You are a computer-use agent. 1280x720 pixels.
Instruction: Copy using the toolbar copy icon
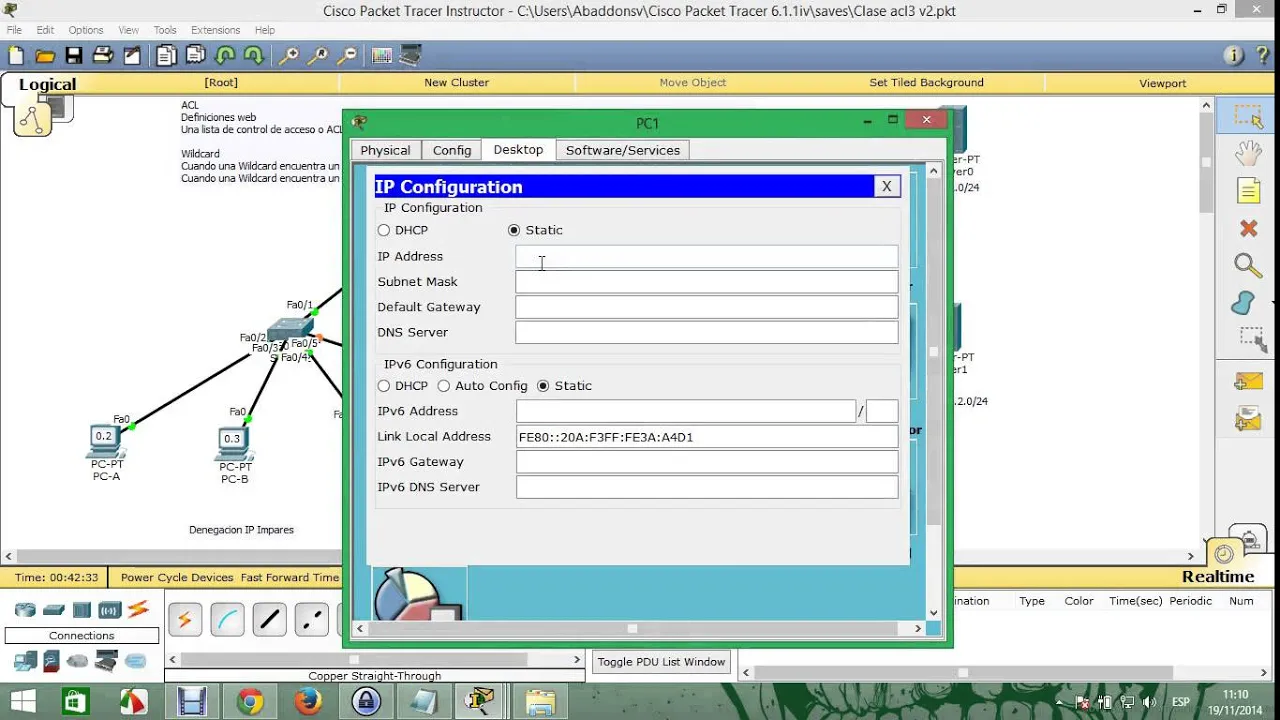pos(166,56)
